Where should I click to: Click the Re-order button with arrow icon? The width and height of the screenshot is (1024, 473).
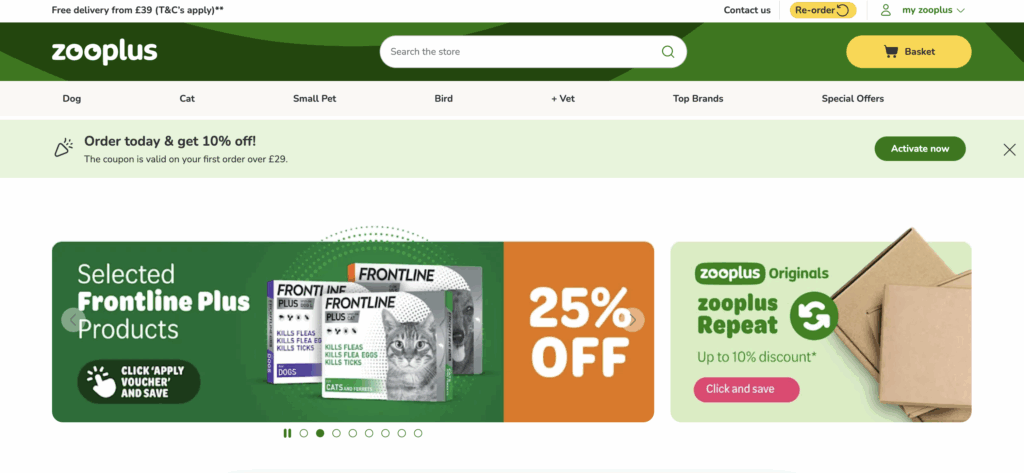tap(822, 10)
